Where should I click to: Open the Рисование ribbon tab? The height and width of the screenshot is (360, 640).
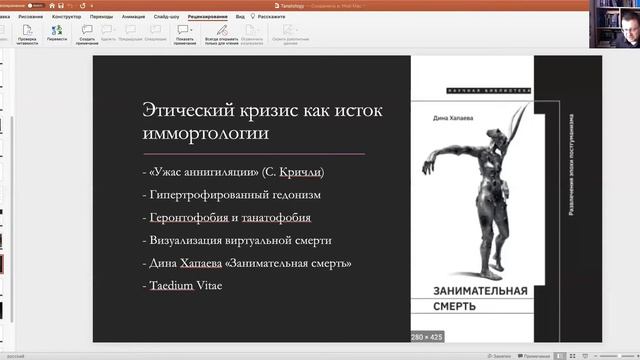tap(31, 17)
